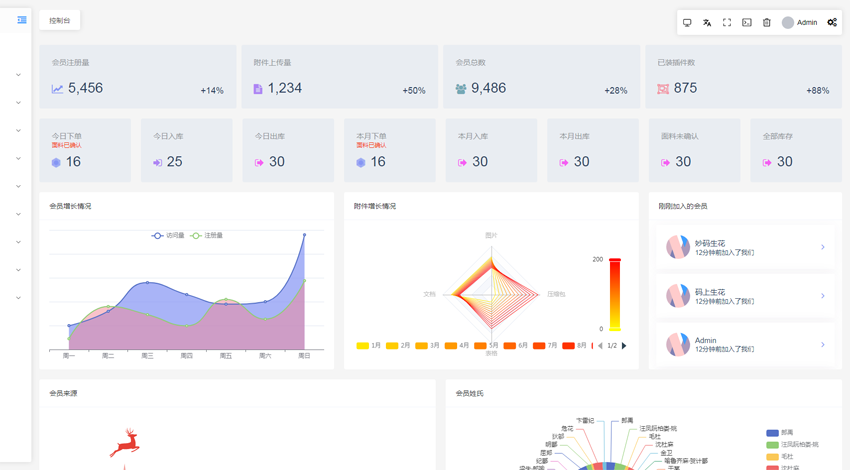This screenshot has height=470, width=850.
Task: Click the arrow icon in 今日入库 card
Action: (x=158, y=163)
